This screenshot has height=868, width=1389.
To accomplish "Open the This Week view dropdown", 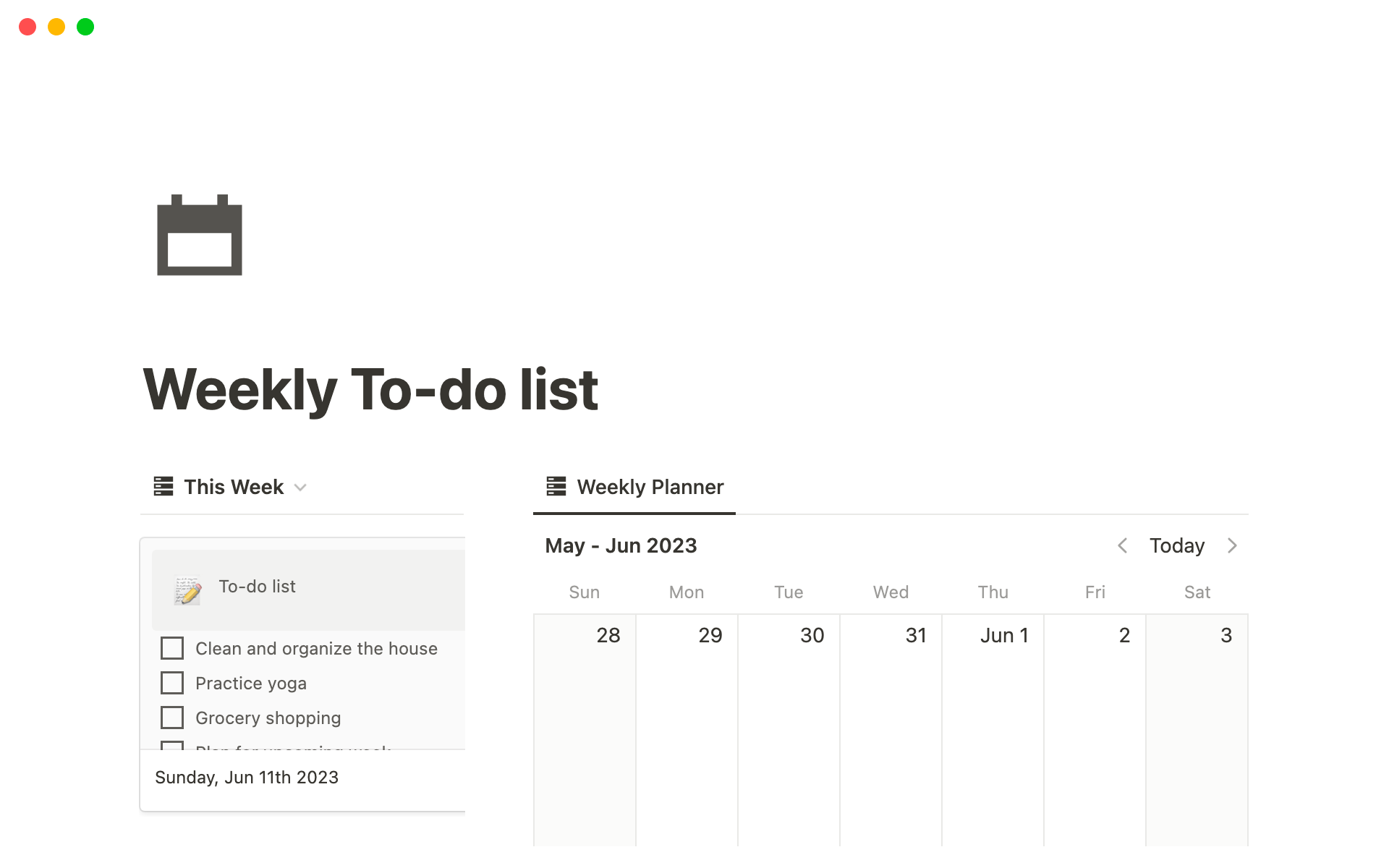I will [301, 488].
